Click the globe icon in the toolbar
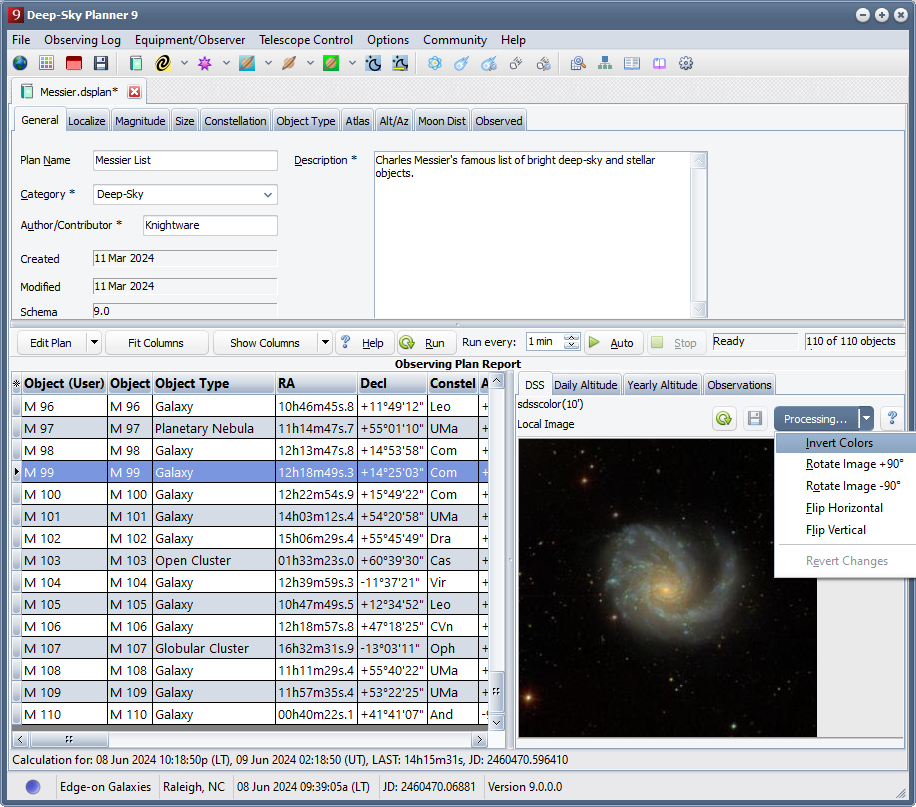 (x=20, y=63)
